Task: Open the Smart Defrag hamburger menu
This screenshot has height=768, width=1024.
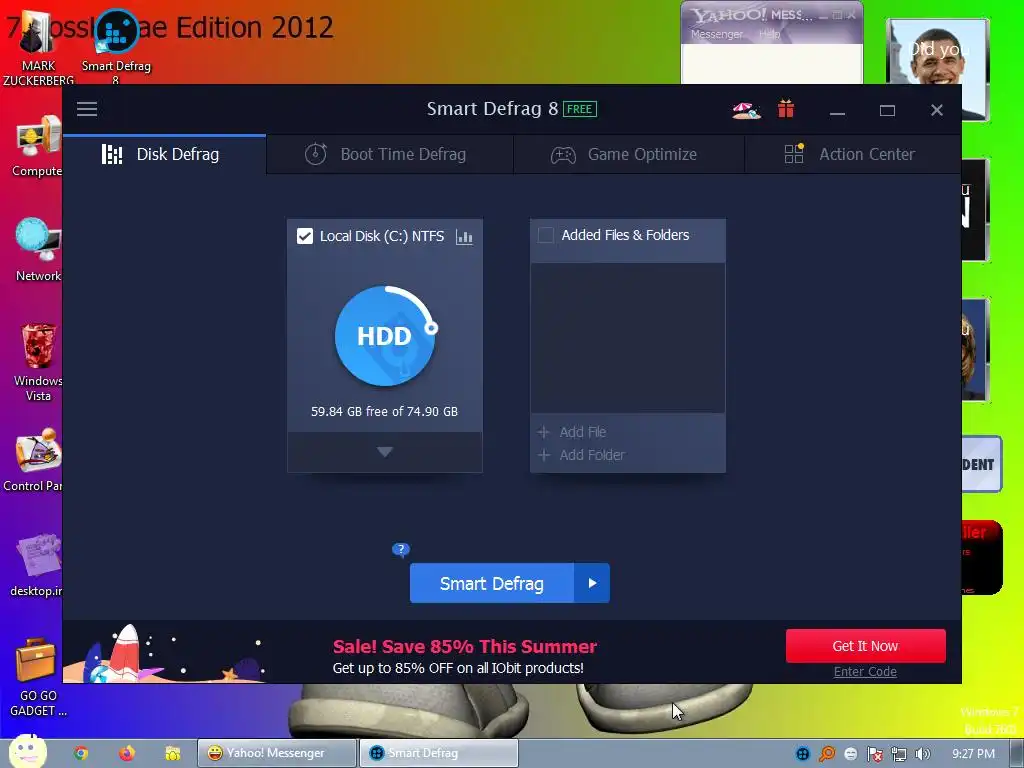Action: point(87,109)
